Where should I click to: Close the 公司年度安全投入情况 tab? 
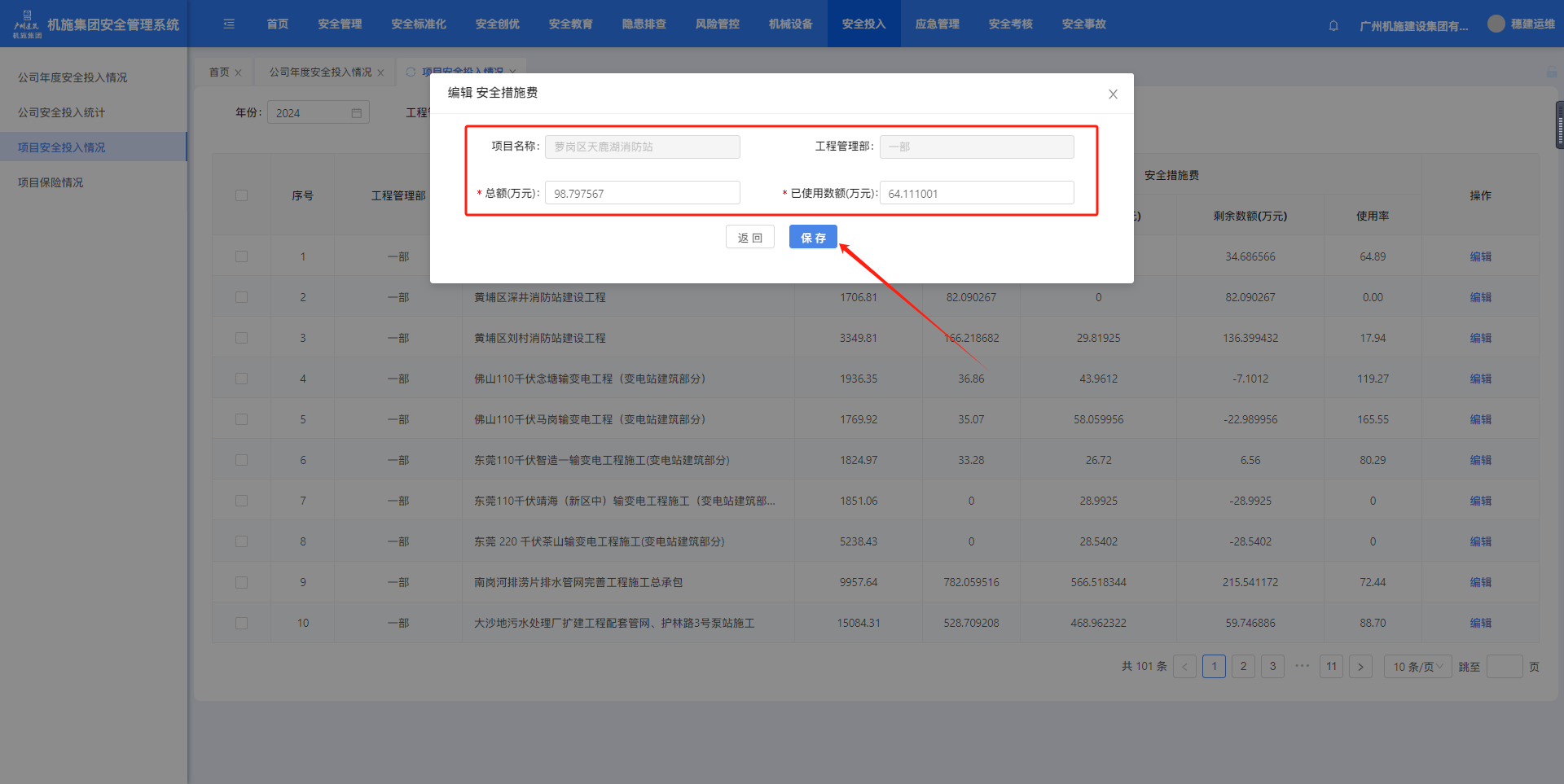pos(380,72)
